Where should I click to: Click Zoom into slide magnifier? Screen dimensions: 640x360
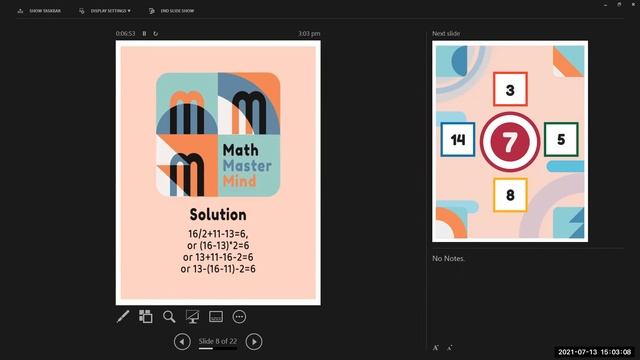(x=169, y=317)
